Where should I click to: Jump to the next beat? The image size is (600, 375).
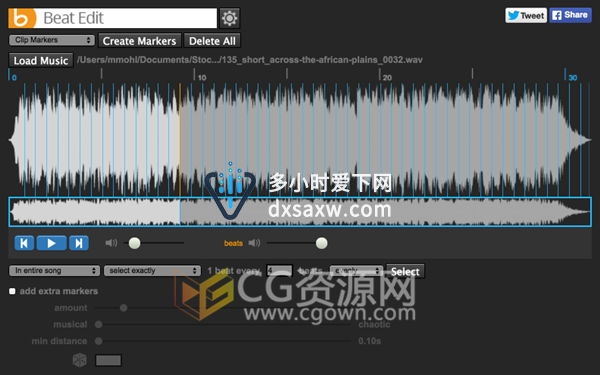[79, 243]
